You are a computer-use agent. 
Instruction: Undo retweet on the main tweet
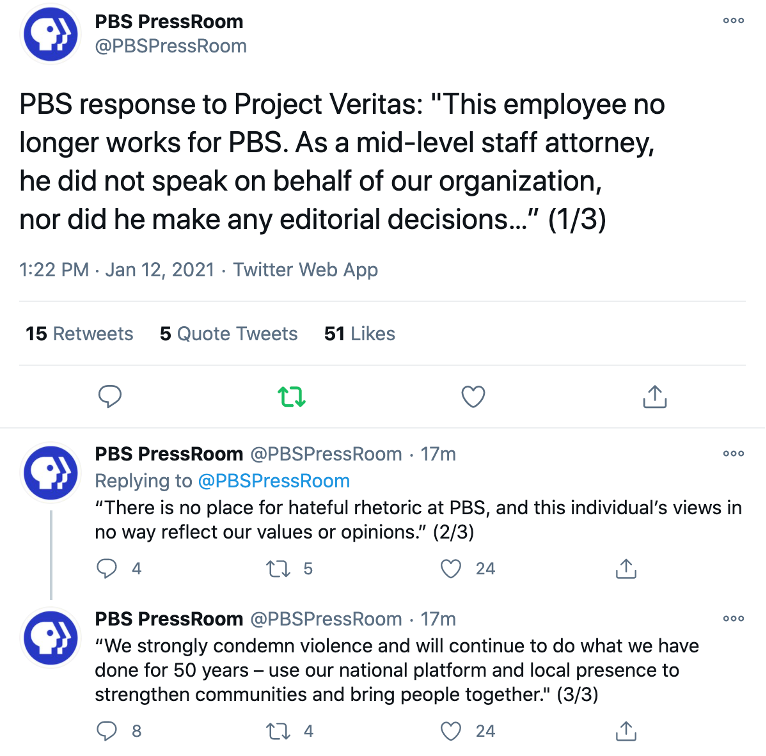[x=292, y=397]
